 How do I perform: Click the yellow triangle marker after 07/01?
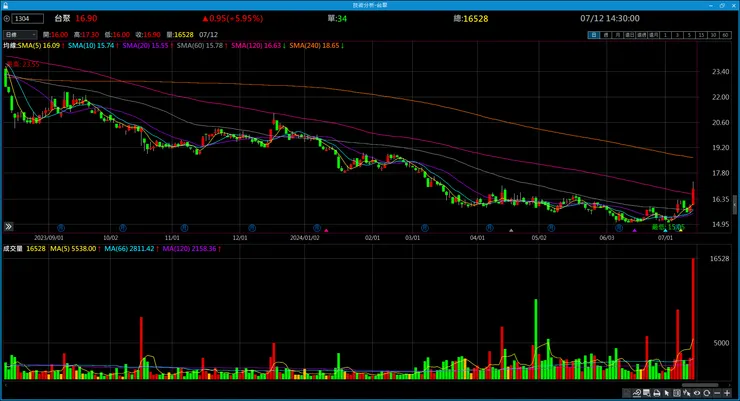click(680, 230)
